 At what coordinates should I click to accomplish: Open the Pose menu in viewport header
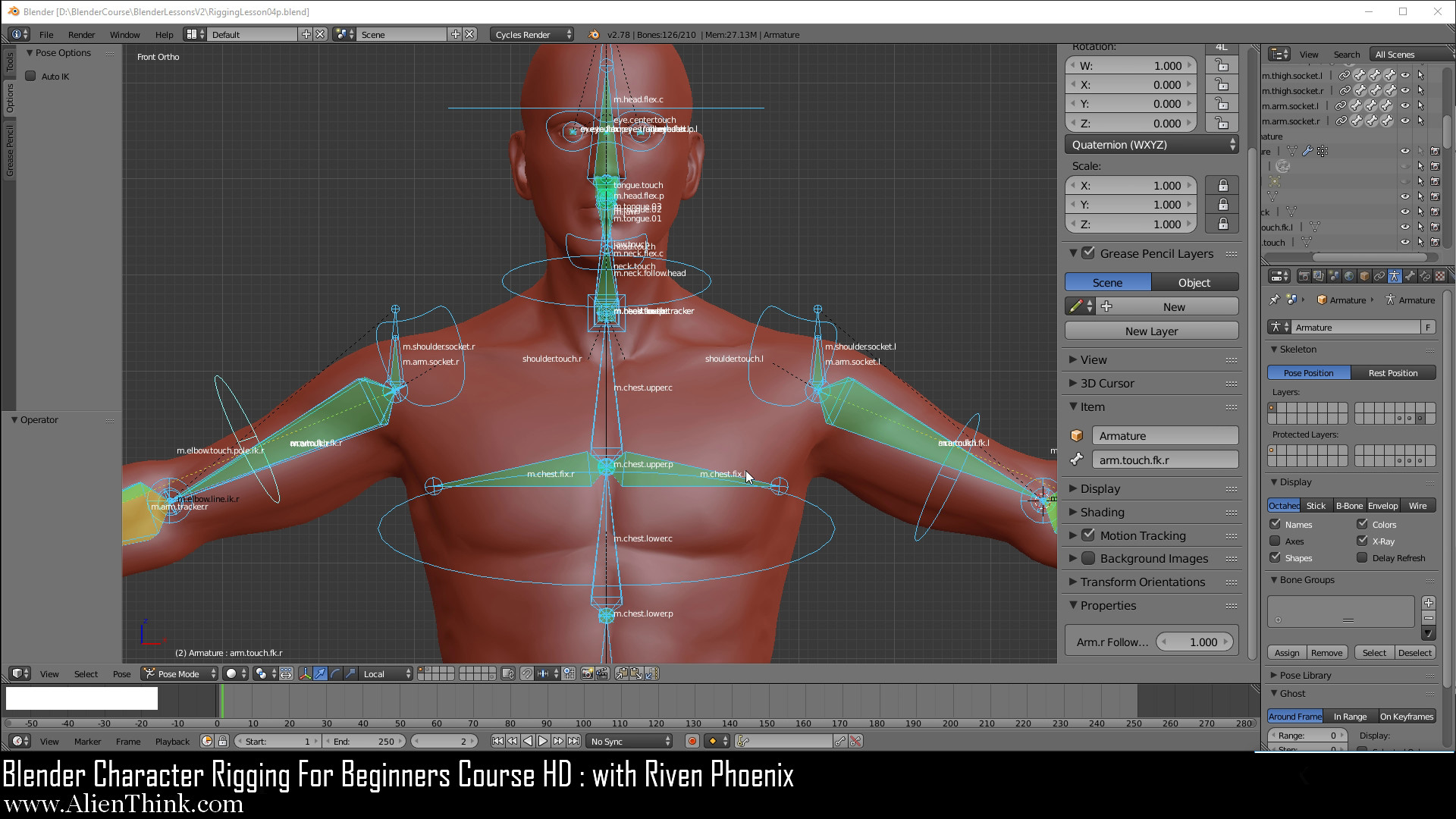(x=121, y=673)
